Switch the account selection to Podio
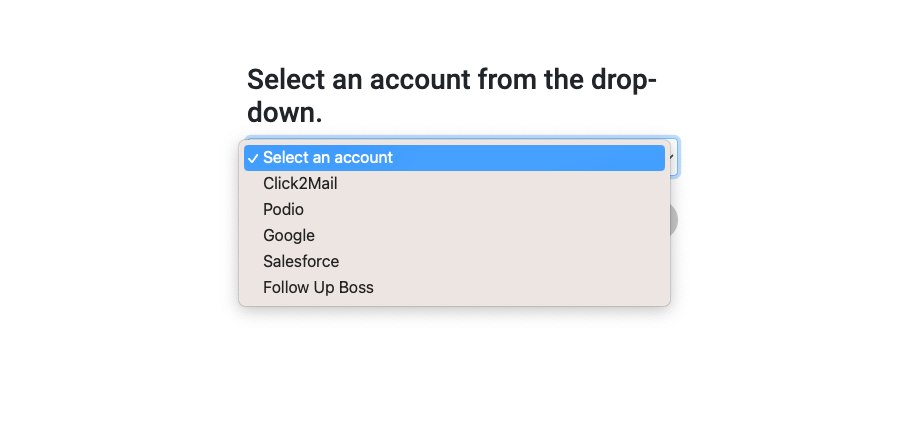Screen dimensions: 917x443 (x=283, y=210)
